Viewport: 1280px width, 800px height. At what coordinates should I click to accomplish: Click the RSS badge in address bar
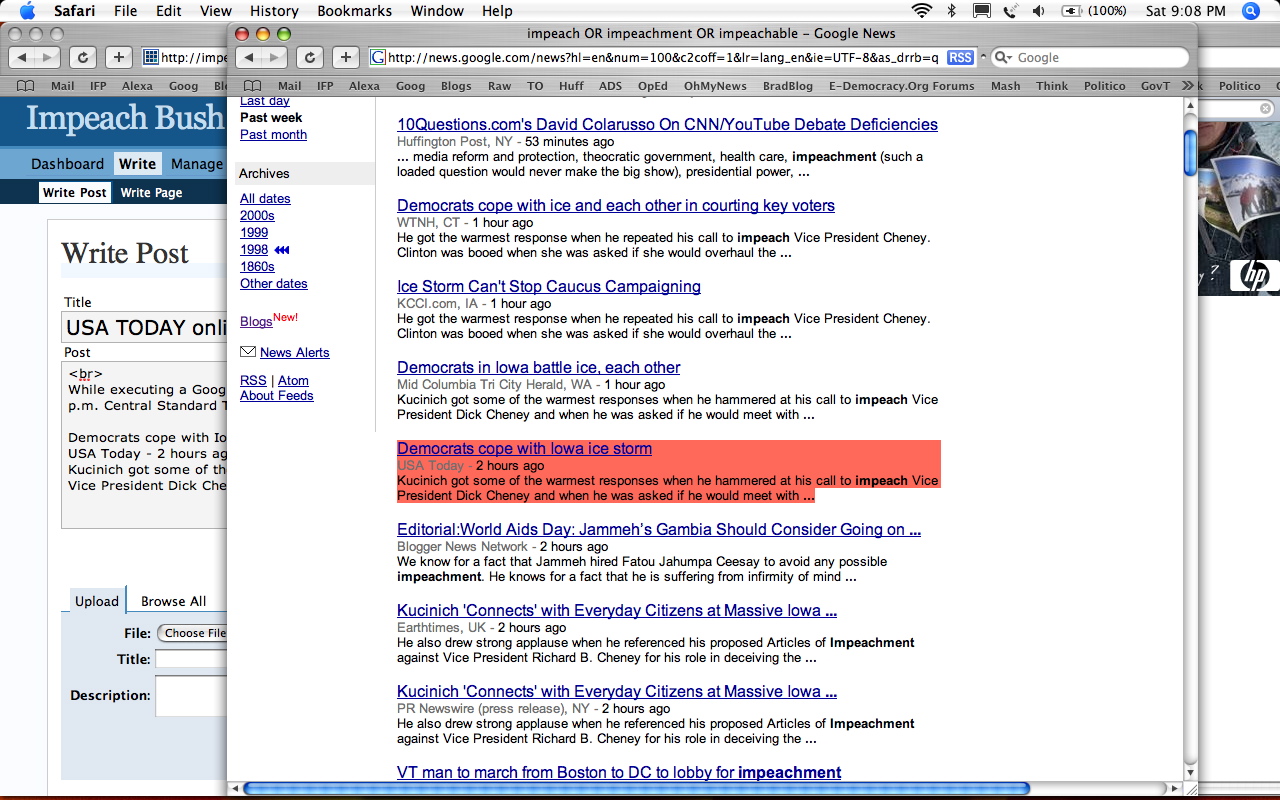tap(960, 58)
